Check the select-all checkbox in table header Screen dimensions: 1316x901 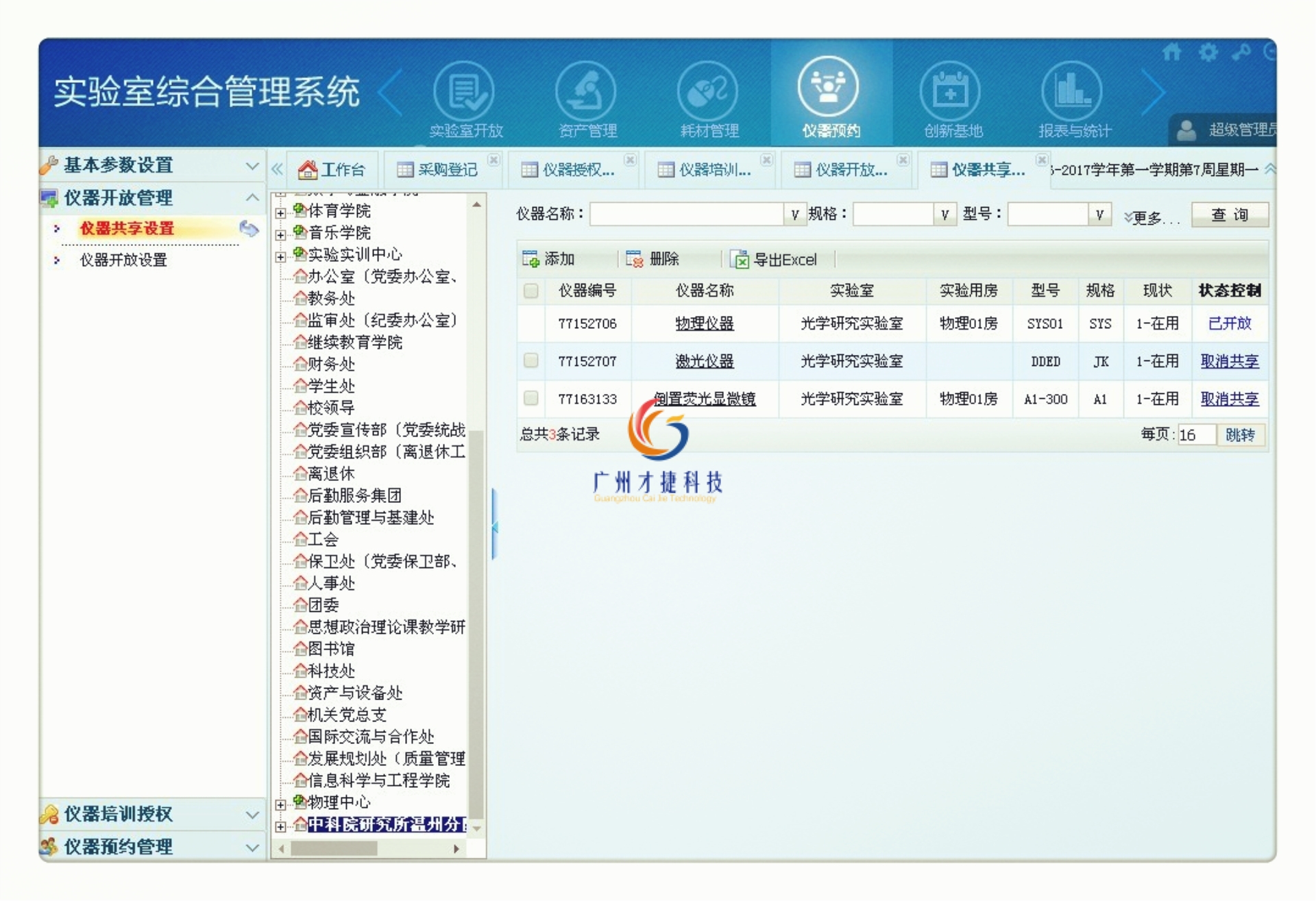(x=531, y=291)
